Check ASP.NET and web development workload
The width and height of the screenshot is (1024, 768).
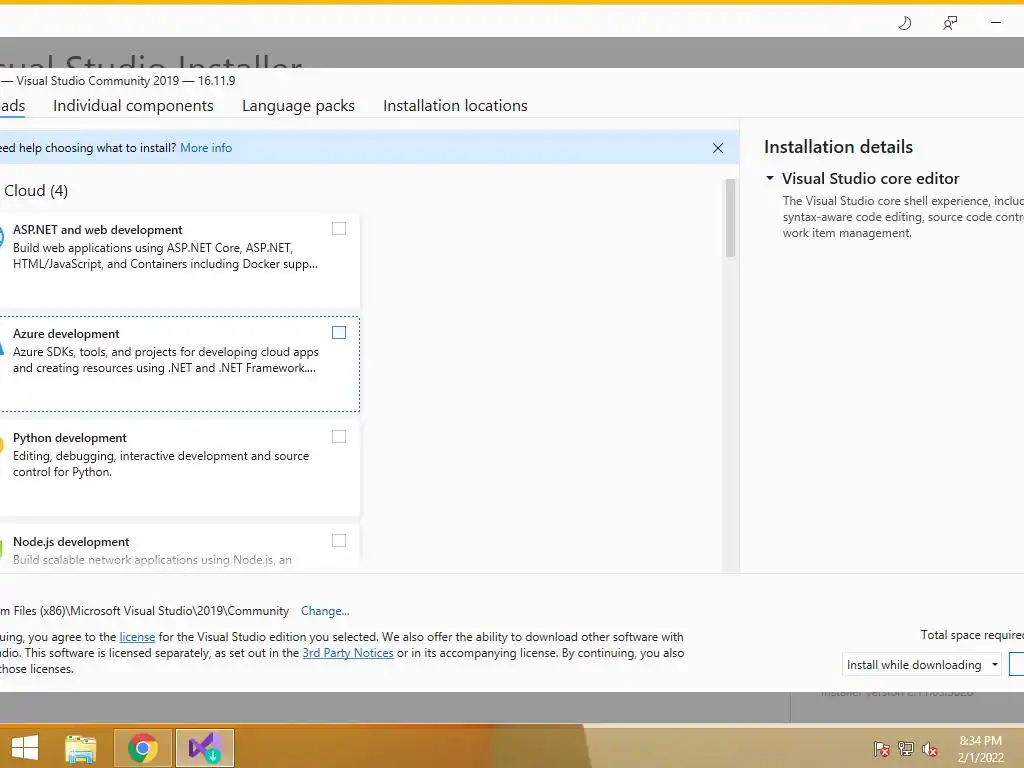pyautogui.click(x=339, y=229)
